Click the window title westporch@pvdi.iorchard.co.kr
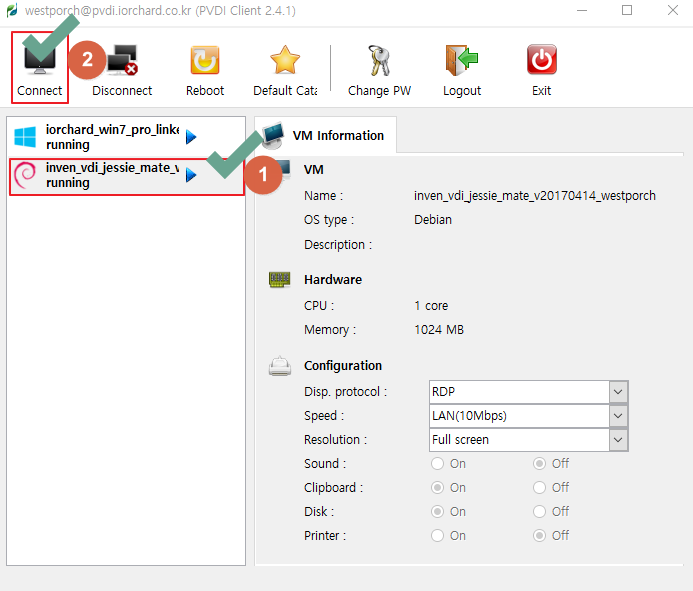 (108, 10)
